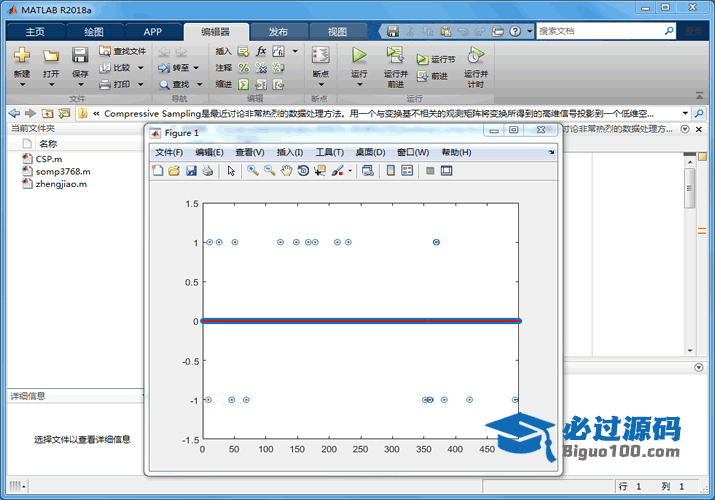Click the Save (保存) disk icon
This screenshot has width=715, height=500.
(x=80, y=55)
